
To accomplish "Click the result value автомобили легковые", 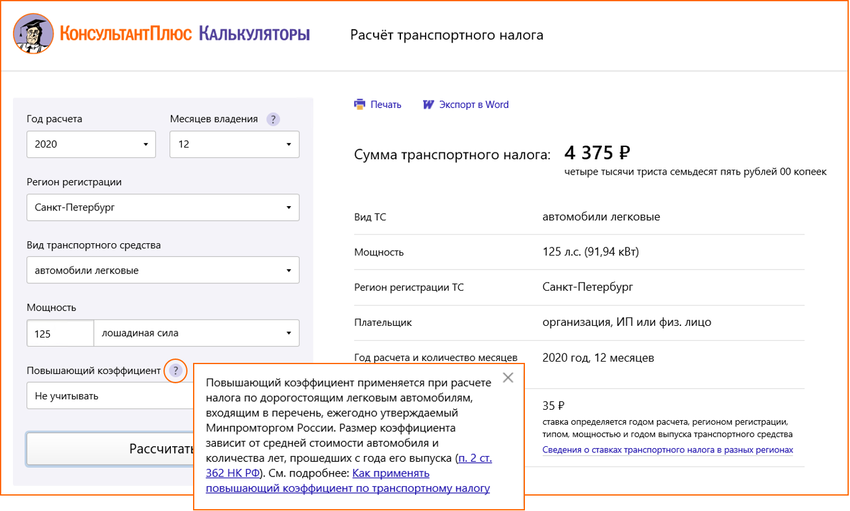I will click(601, 217).
